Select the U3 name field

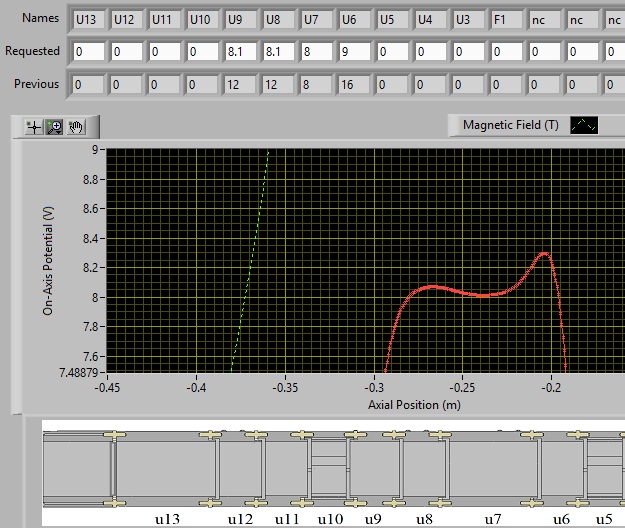[x=469, y=20]
